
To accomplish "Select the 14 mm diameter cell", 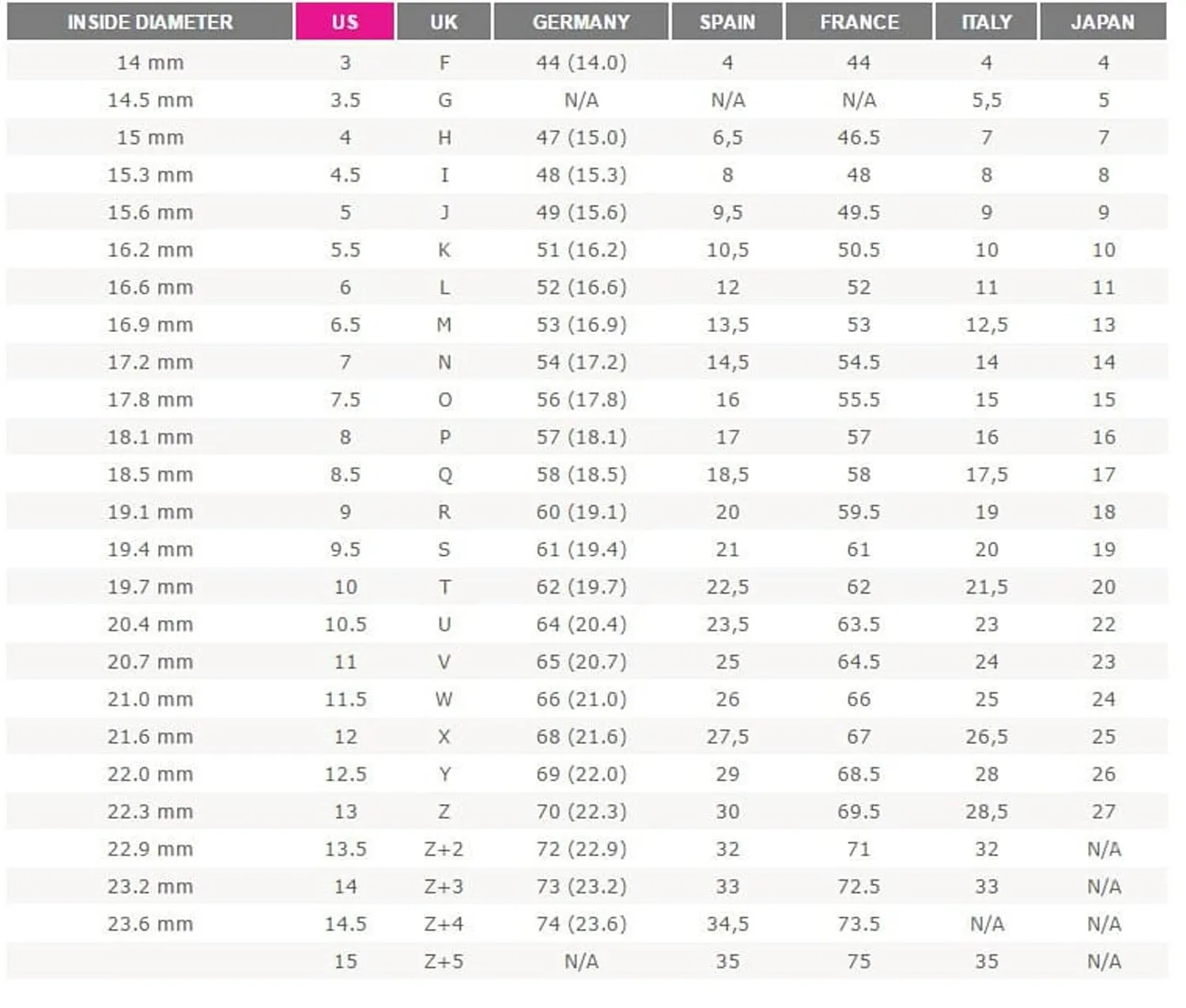I will coord(150,62).
